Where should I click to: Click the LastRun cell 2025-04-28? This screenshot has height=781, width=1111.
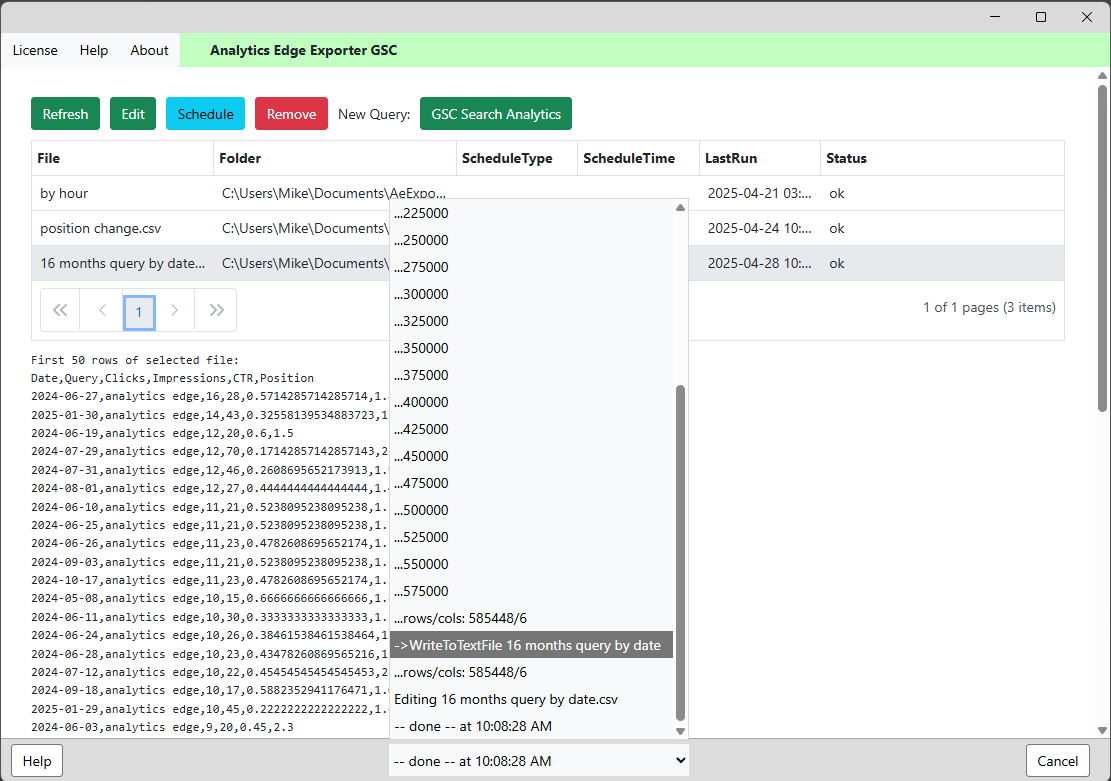click(x=760, y=263)
